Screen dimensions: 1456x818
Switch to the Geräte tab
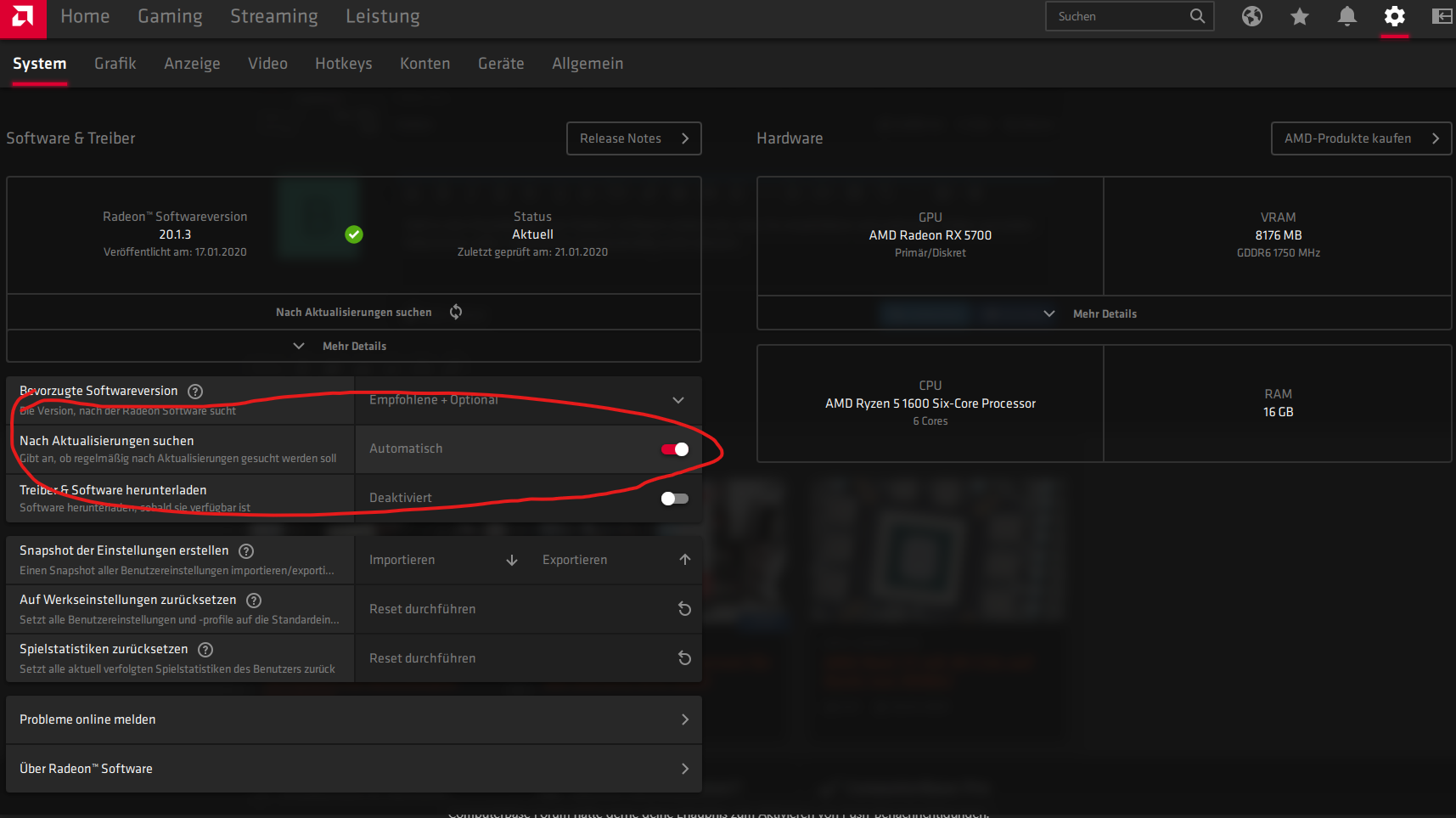(x=501, y=64)
